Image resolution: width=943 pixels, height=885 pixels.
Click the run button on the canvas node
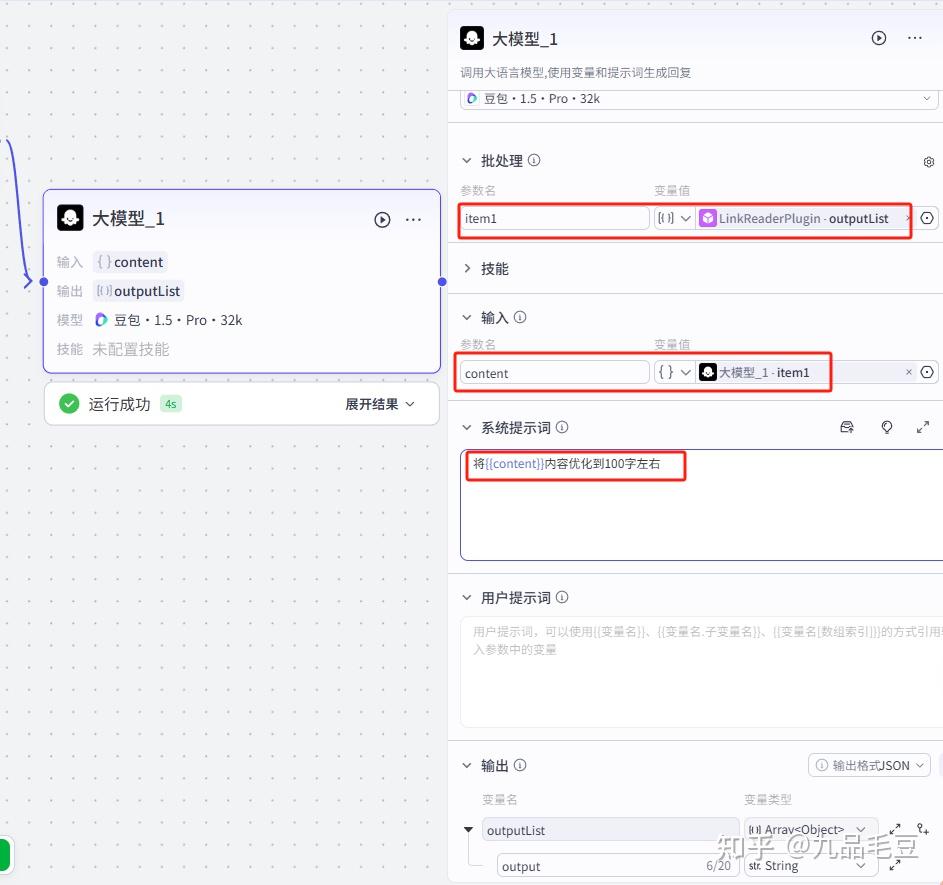point(382,219)
